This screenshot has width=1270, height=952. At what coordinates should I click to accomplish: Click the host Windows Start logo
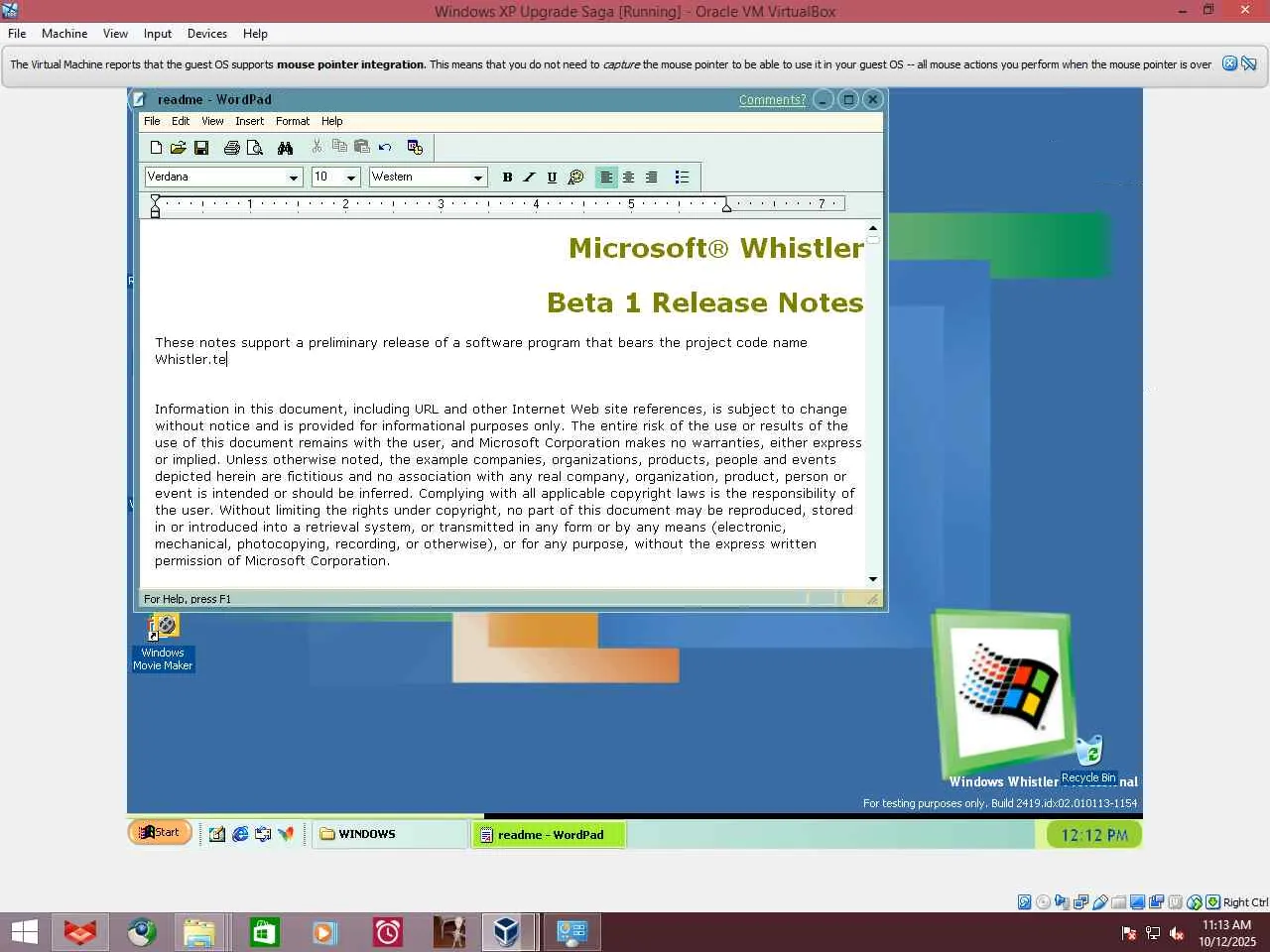click(24, 932)
